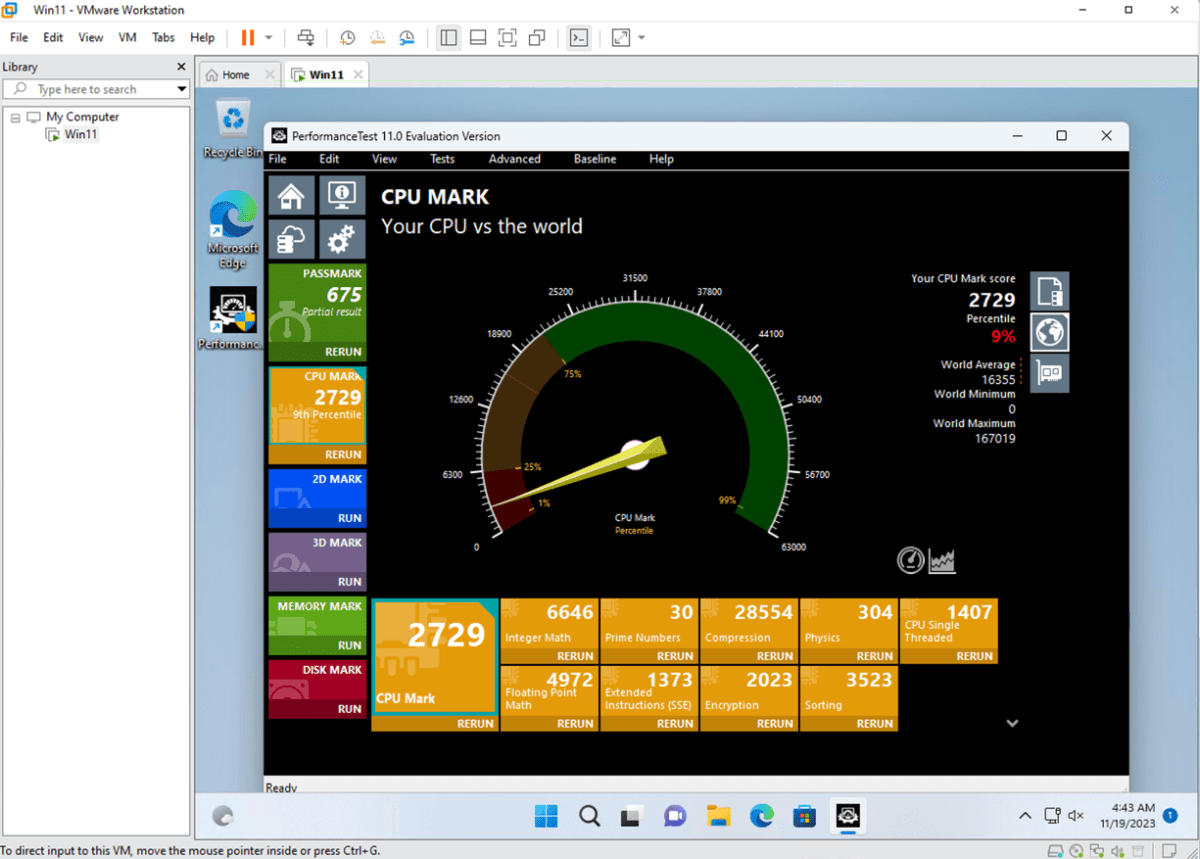Open Microsoft Edge desktop shortcut
Image resolution: width=1200 pixels, height=859 pixels.
(232, 229)
